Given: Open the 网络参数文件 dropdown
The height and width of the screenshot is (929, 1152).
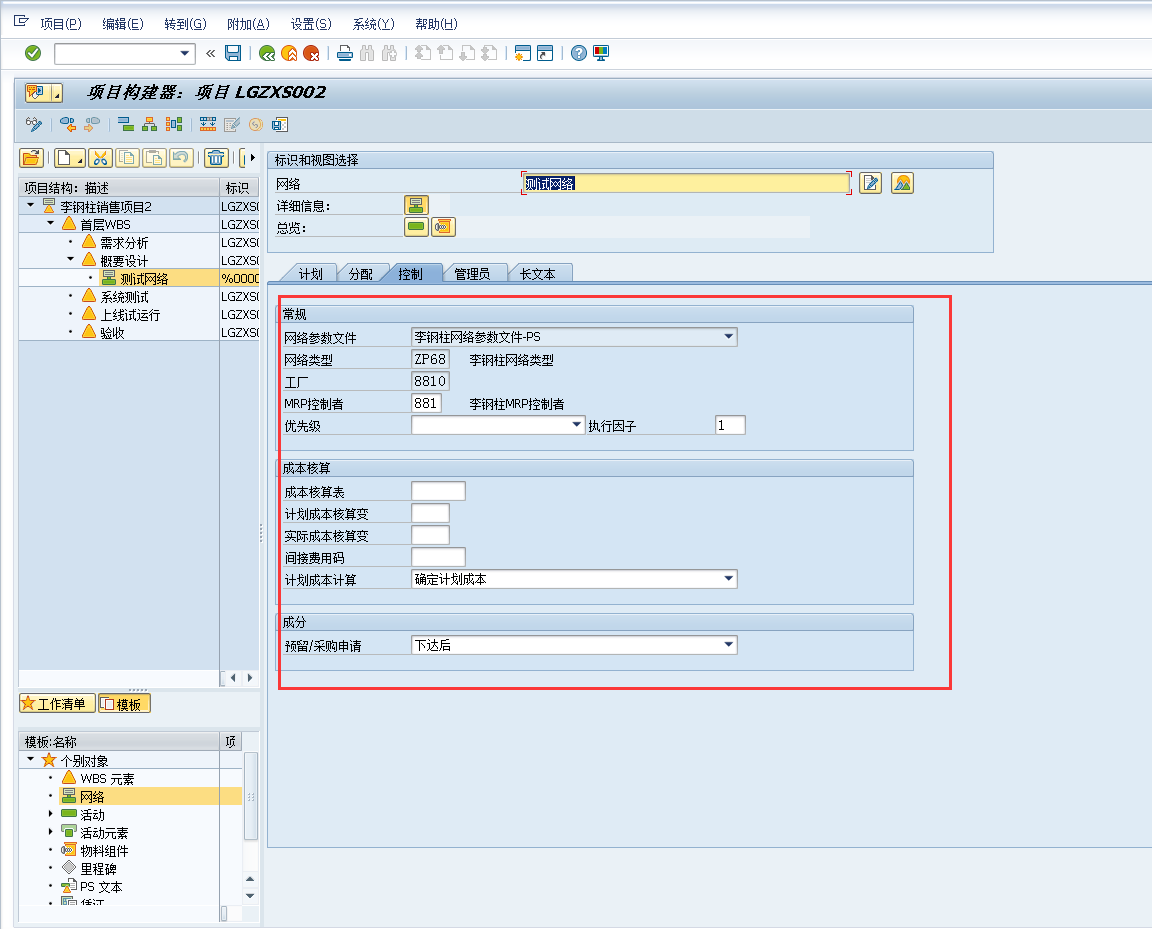Looking at the screenshot, I should coord(729,337).
